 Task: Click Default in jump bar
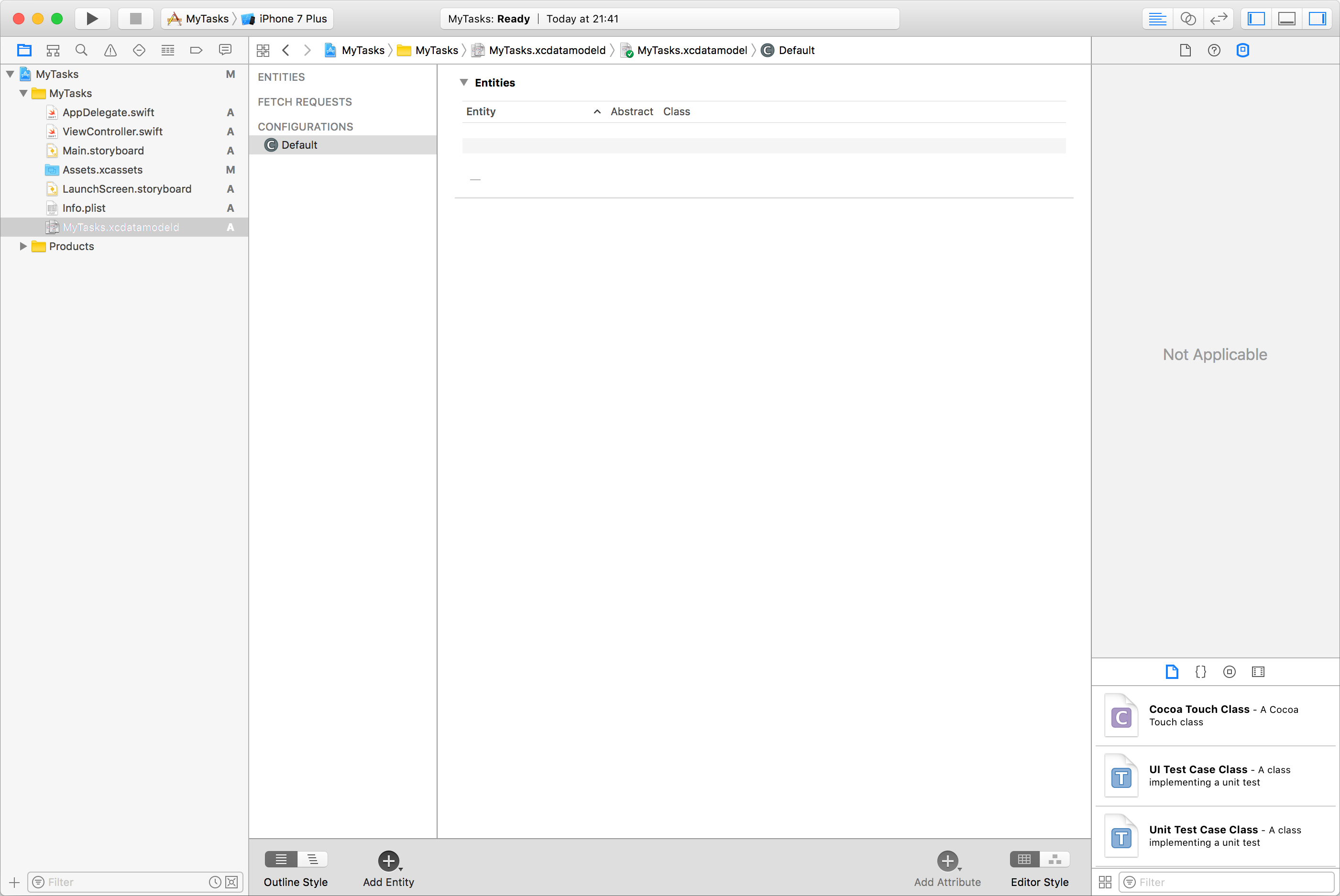tap(788, 50)
